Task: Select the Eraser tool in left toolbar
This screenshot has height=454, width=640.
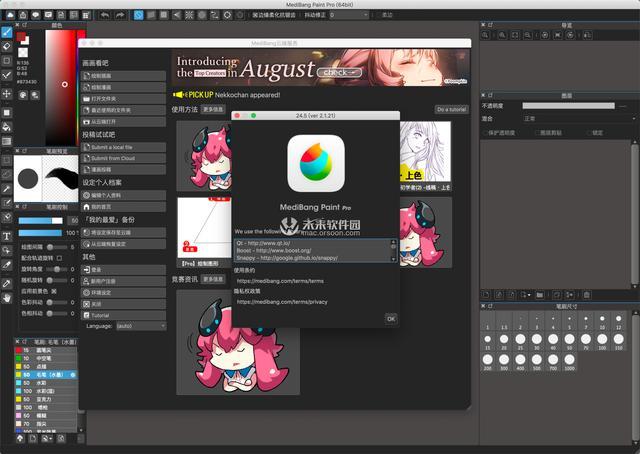Action: 7,46
